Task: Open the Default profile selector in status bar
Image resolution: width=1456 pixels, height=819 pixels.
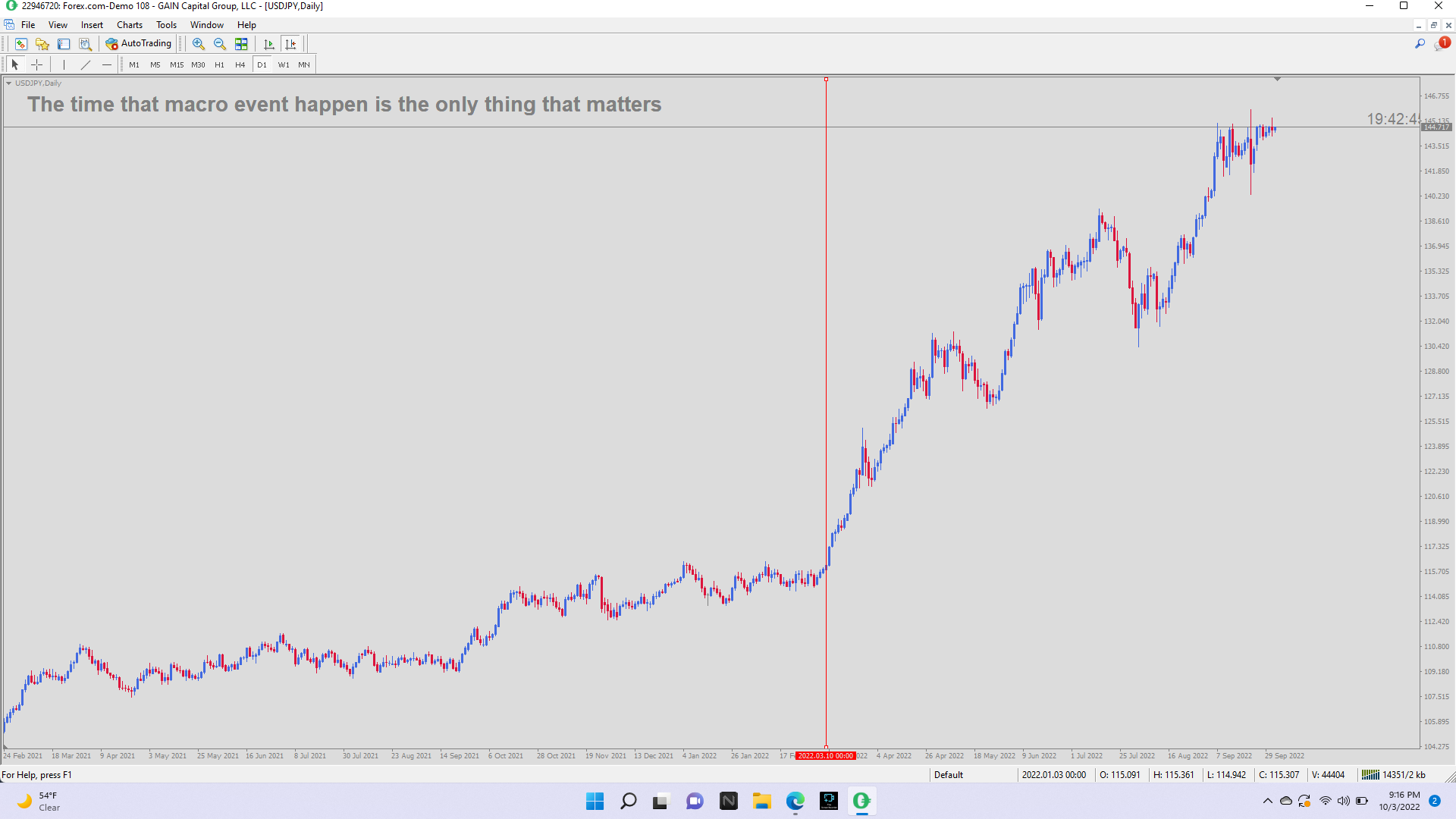Action: tap(948, 775)
